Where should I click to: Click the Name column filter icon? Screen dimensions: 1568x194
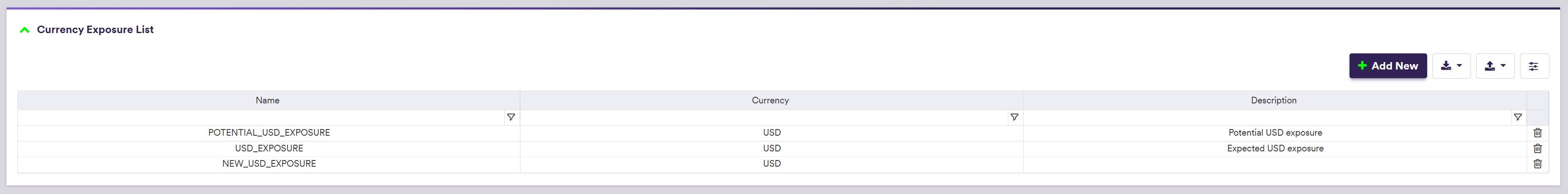(x=511, y=117)
